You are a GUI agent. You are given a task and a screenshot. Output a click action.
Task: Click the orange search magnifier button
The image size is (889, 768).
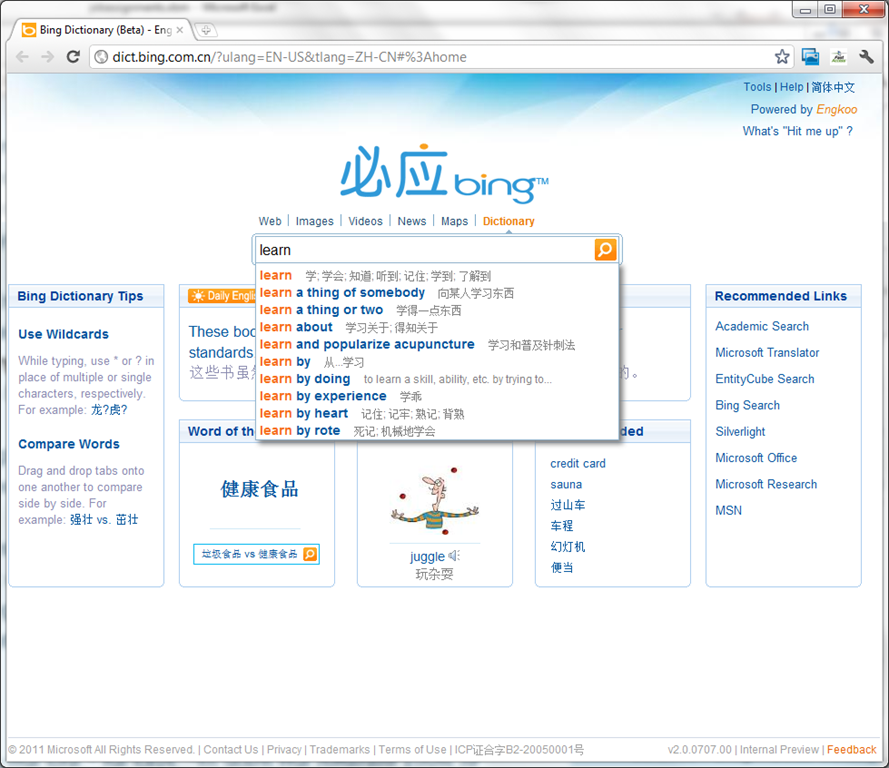(605, 250)
